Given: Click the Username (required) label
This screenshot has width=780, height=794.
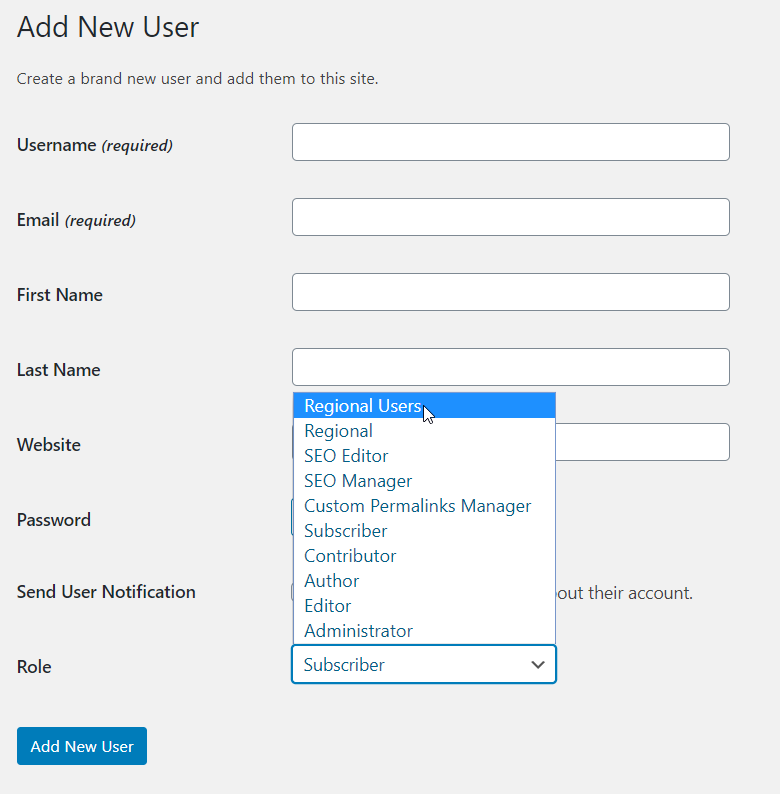Looking at the screenshot, I should (95, 145).
